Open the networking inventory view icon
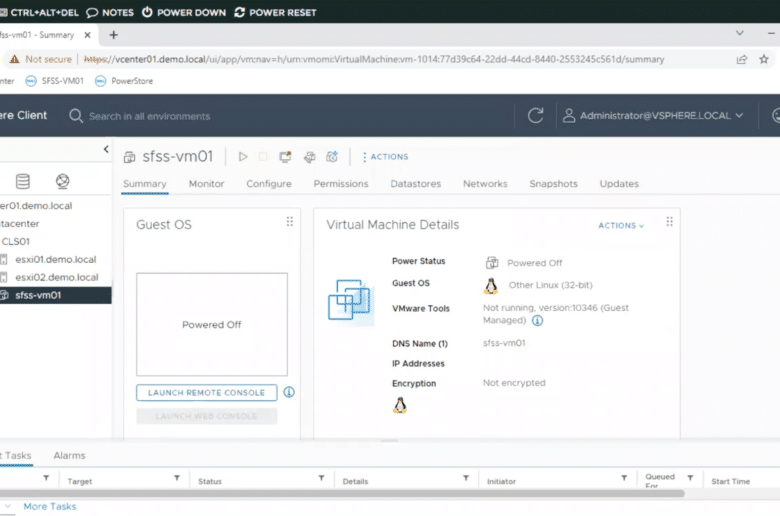 pyautogui.click(x=63, y=181)
